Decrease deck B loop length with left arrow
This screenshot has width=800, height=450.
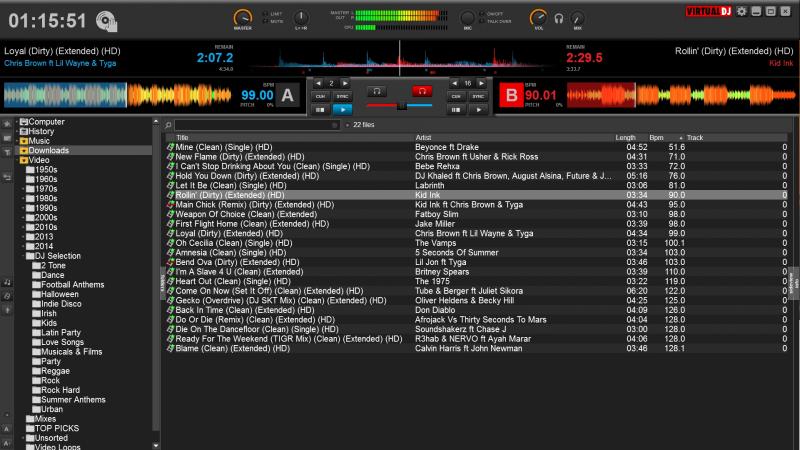[x=454, y=83]
